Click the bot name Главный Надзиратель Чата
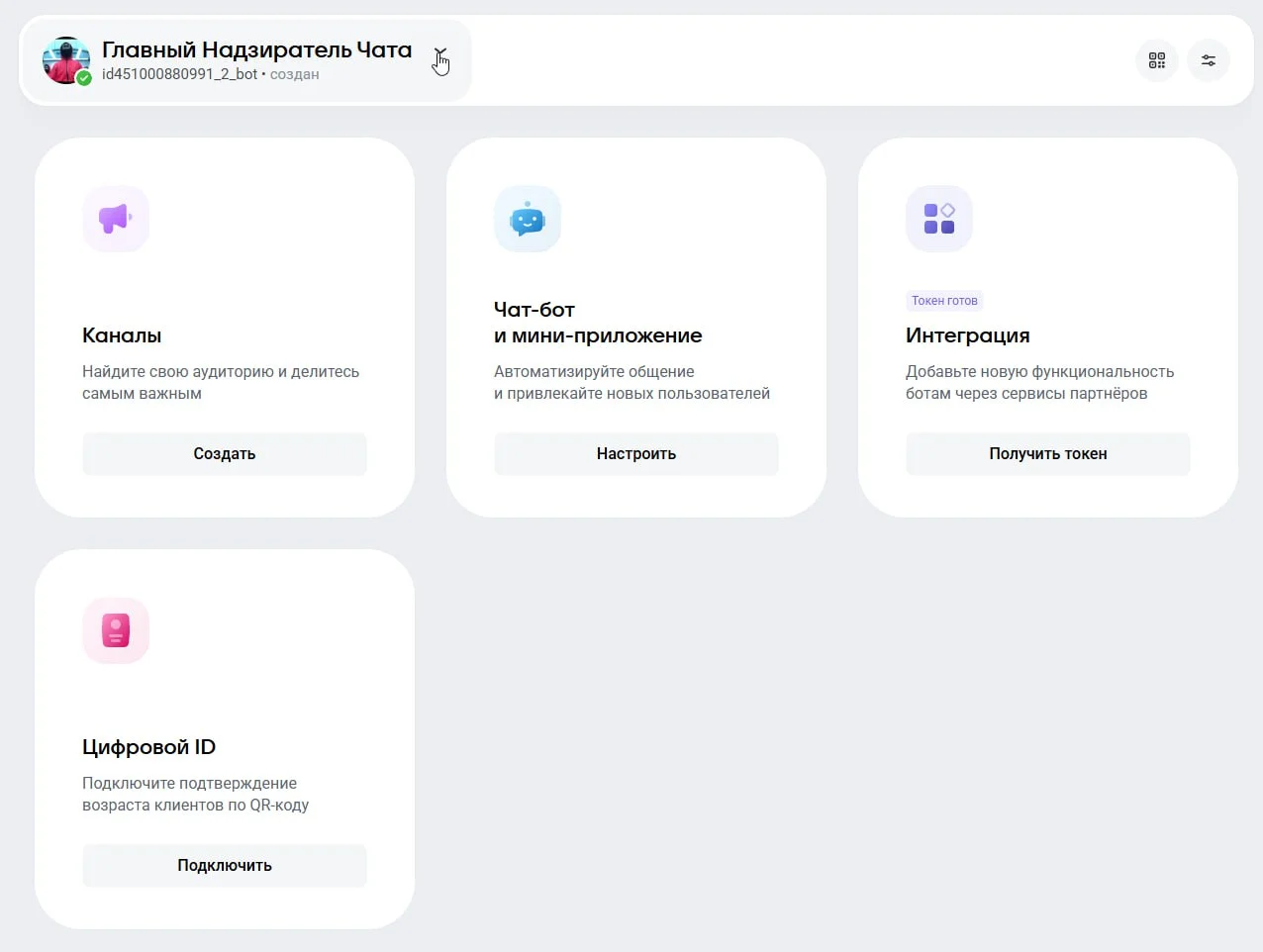Screen dimensions: 1263x952 256,49
